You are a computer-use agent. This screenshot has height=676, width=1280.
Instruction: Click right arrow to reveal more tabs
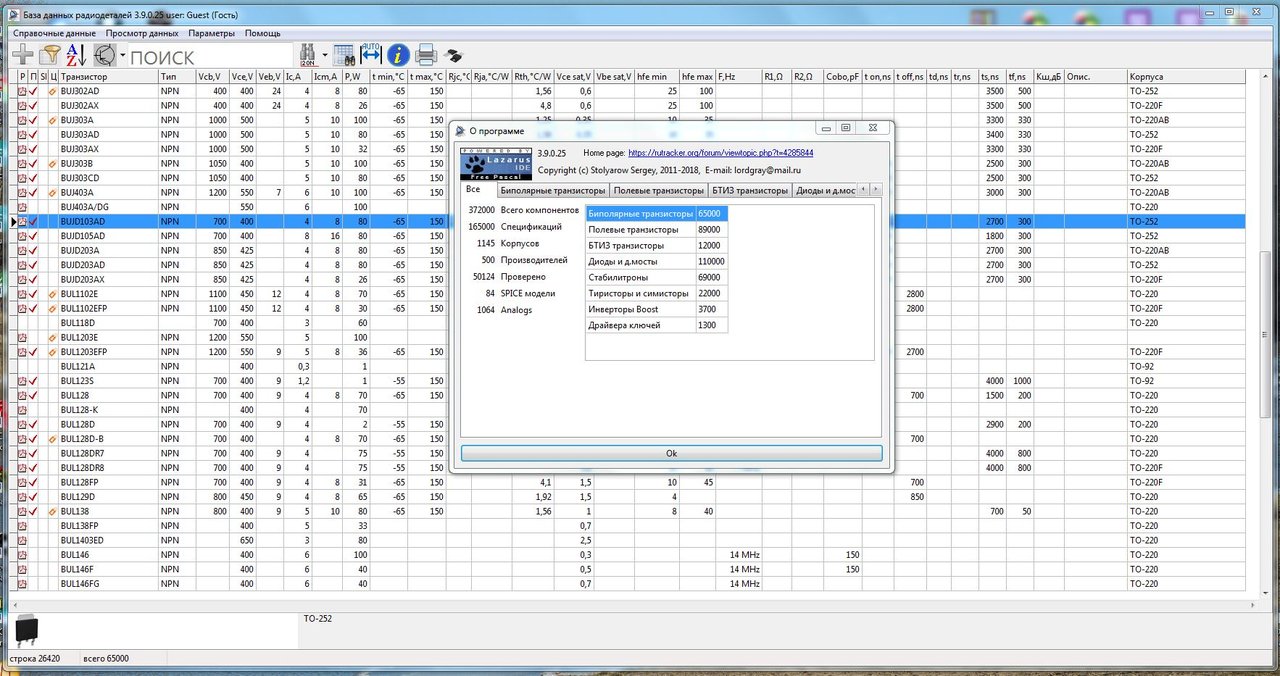876,189
